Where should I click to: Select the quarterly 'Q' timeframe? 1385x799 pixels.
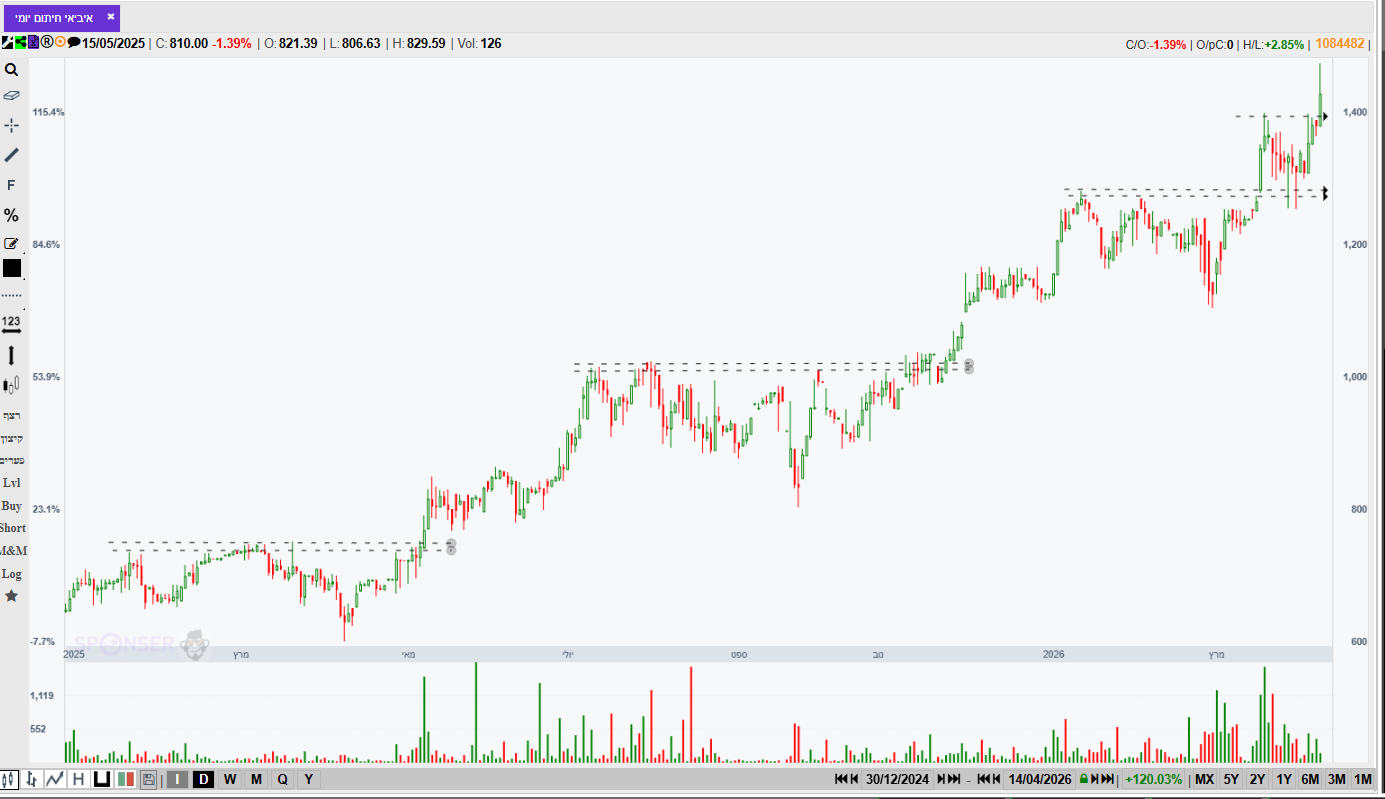pyautogui.click(x=282, y=779)
